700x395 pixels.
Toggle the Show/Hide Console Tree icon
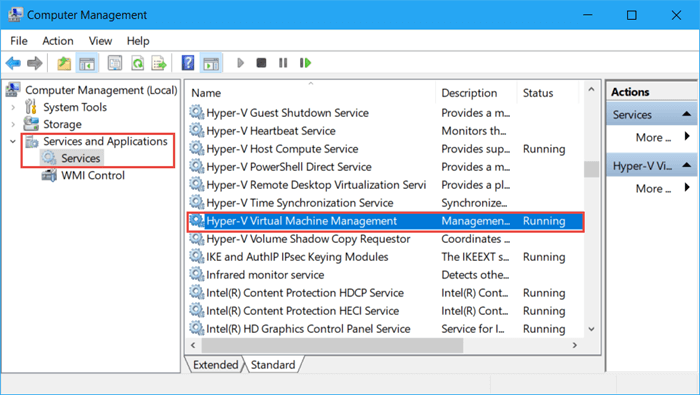click(x=87, y=63)
